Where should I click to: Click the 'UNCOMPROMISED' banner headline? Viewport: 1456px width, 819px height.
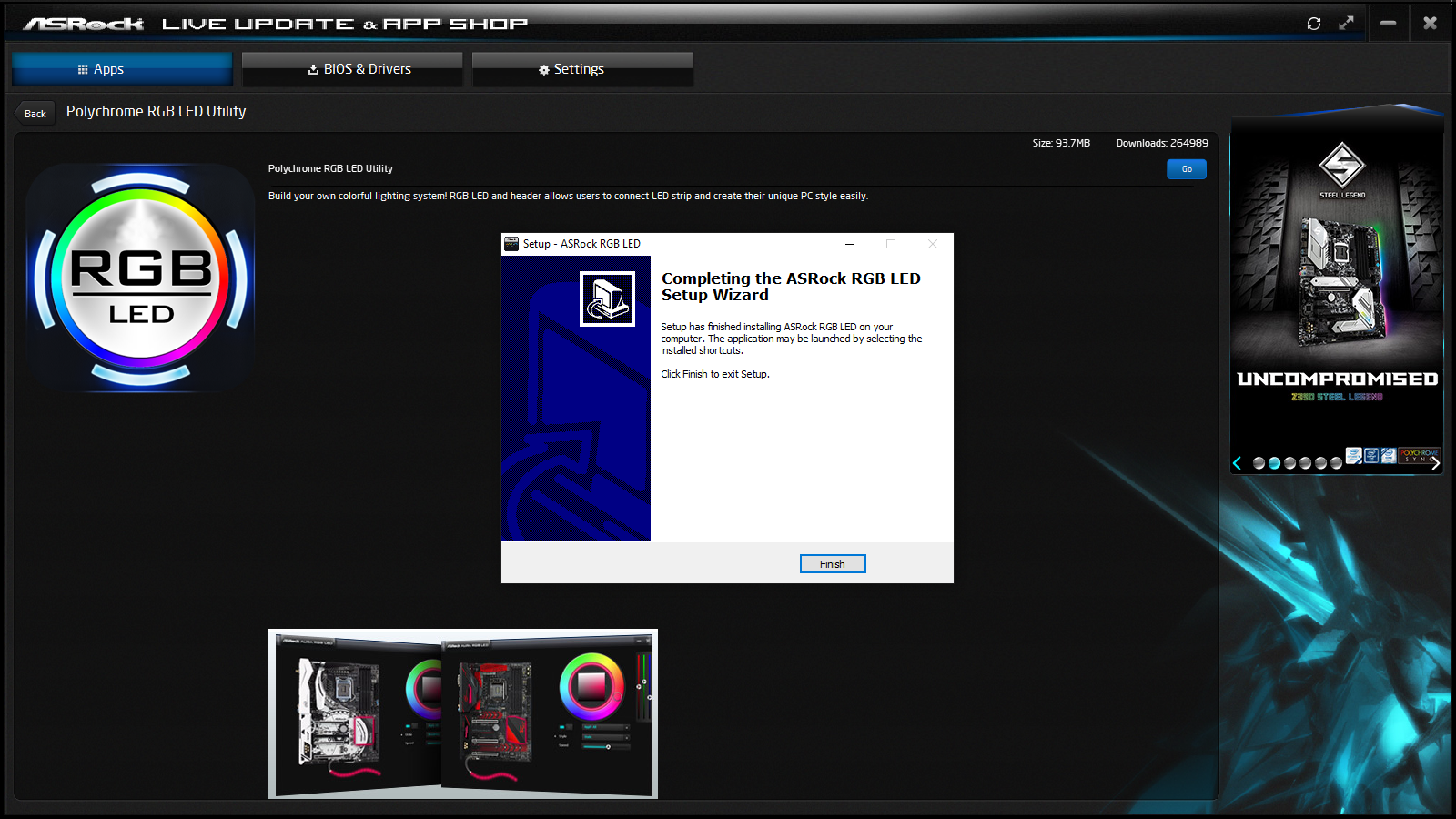click(x=1337, y=379)
